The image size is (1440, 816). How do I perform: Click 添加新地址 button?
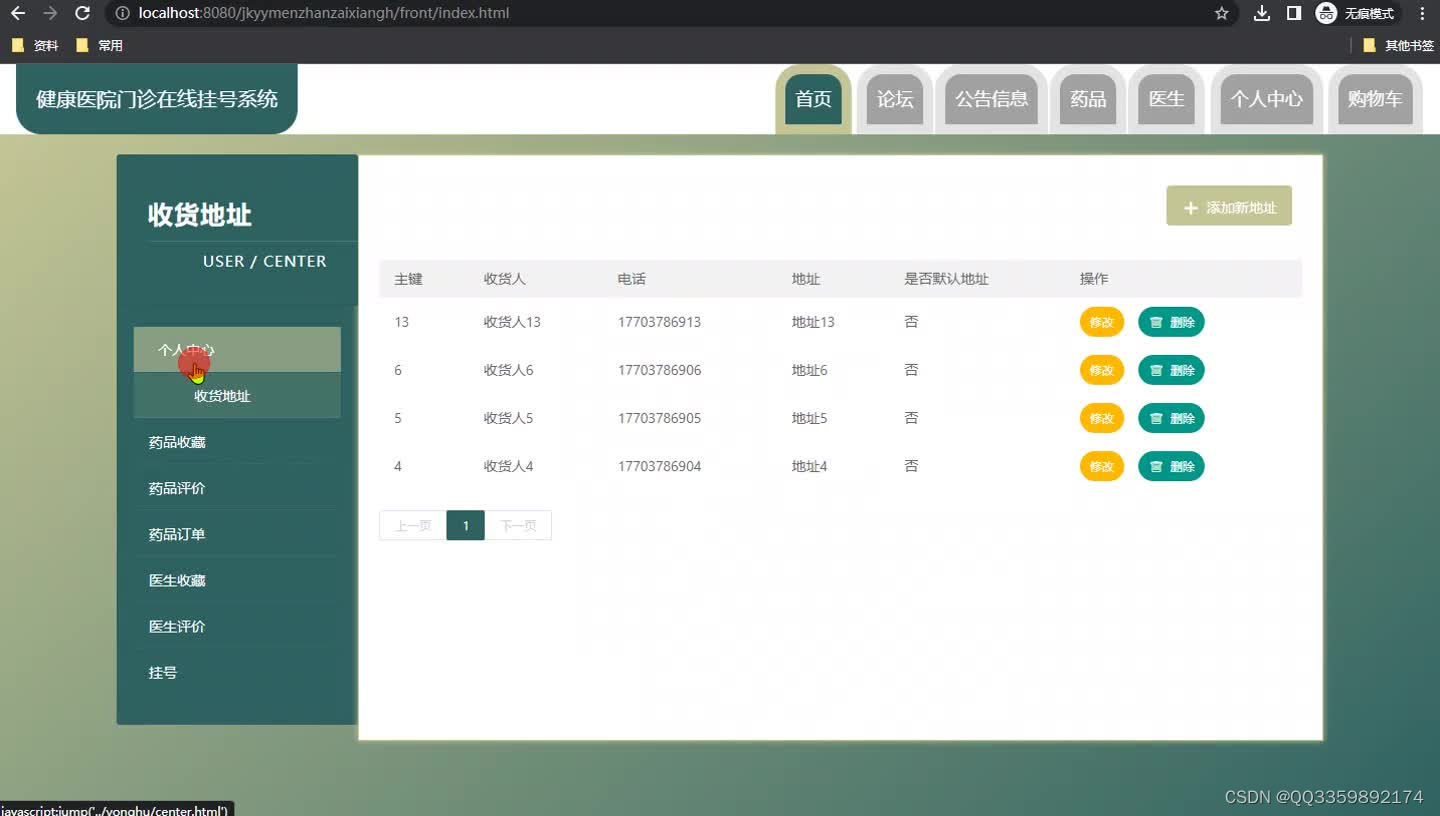(1229, 206)
